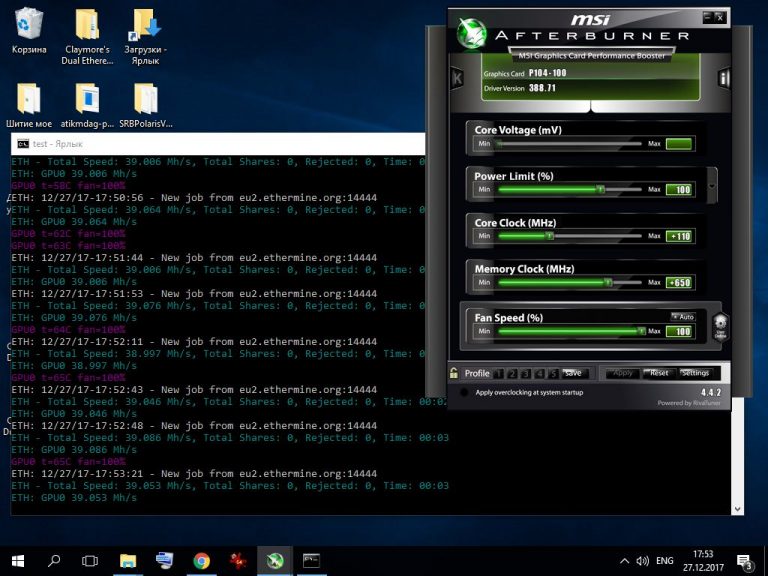Open the ENG input language selector

667,561
